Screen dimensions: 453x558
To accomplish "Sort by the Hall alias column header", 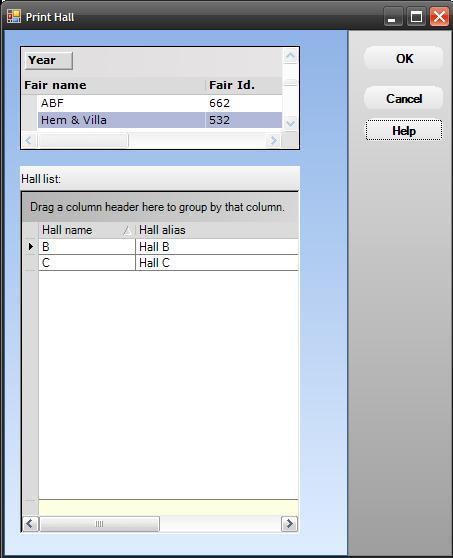I will 217,230.
